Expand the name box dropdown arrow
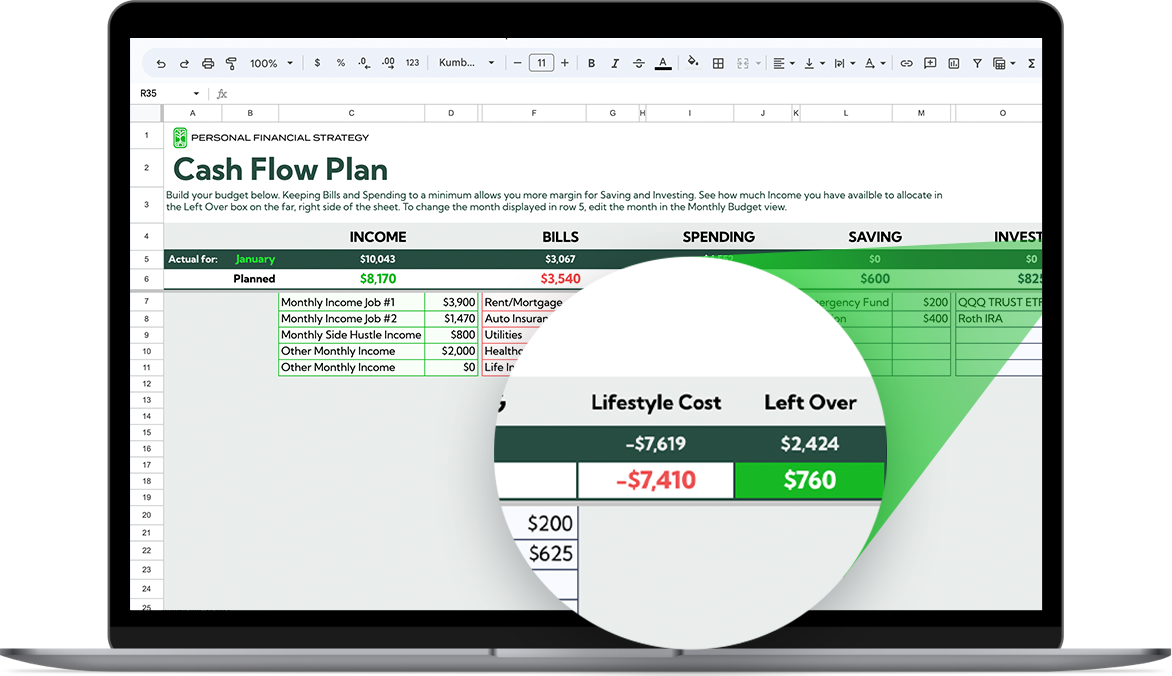 coord(197,93)
